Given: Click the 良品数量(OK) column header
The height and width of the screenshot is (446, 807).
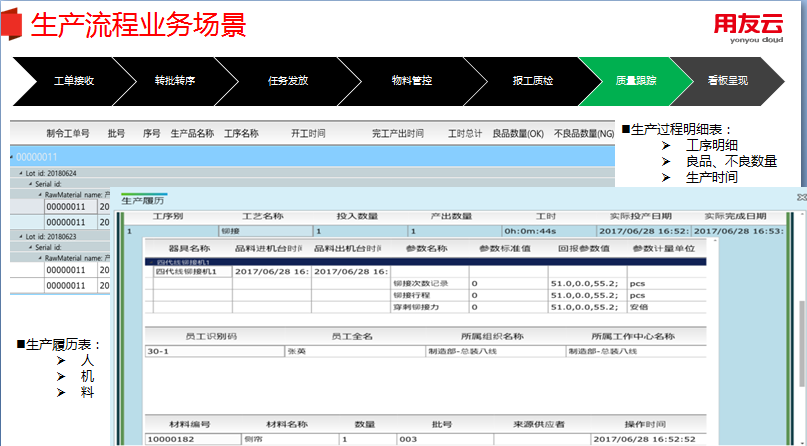Looking at the screenshot, I should [x=518, y=133].
